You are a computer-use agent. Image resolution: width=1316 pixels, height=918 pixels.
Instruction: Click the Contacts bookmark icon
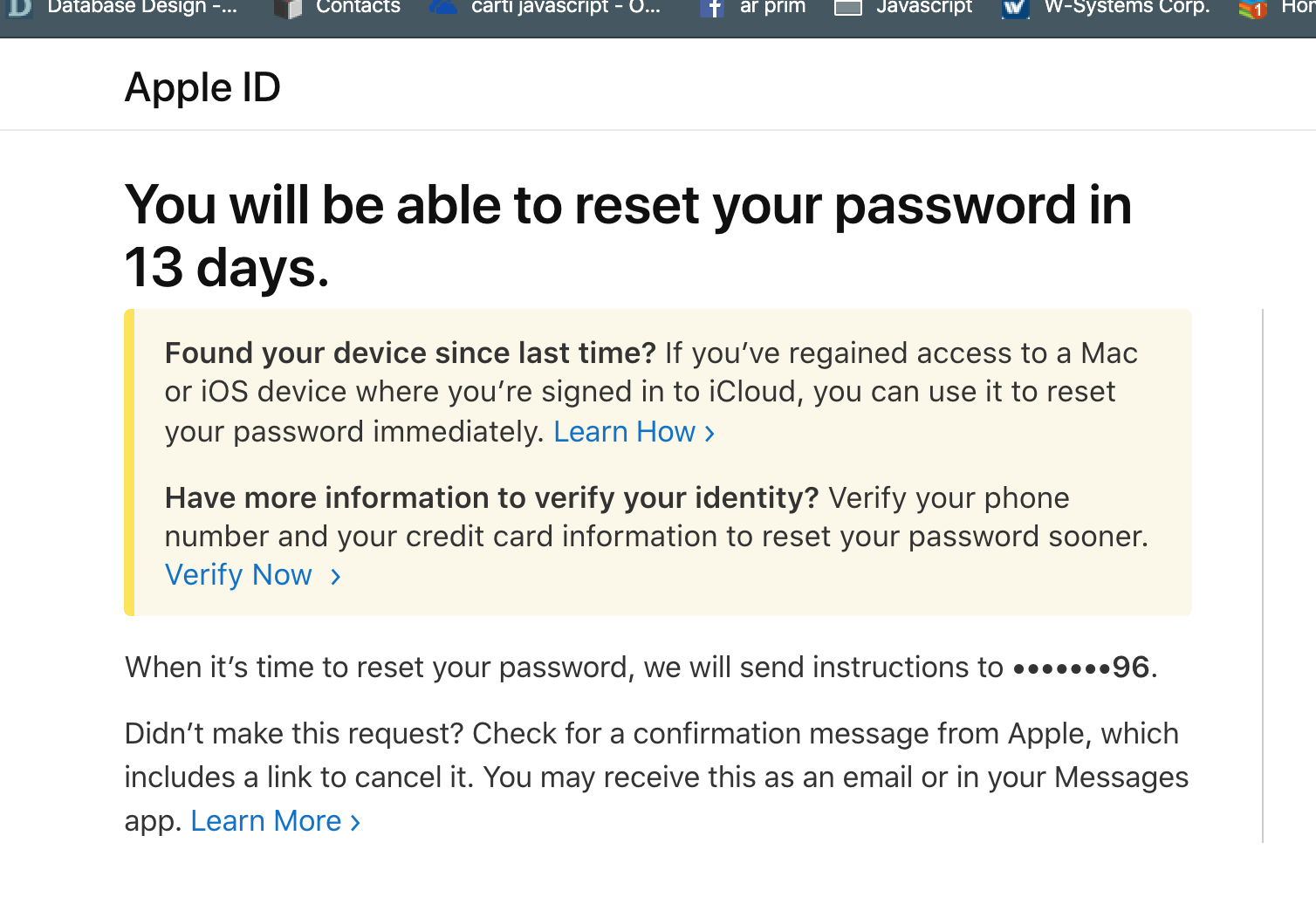[x=288, y=8]
